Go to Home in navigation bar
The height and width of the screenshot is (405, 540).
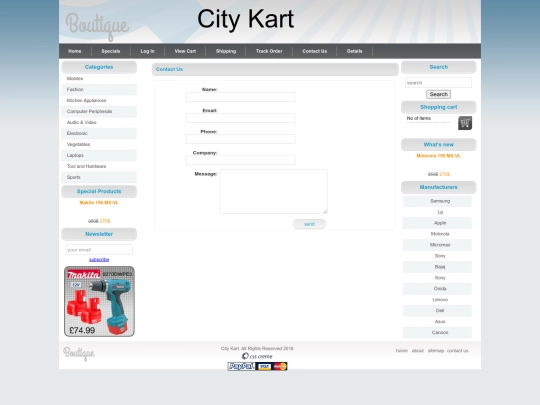tap(75, 51)
